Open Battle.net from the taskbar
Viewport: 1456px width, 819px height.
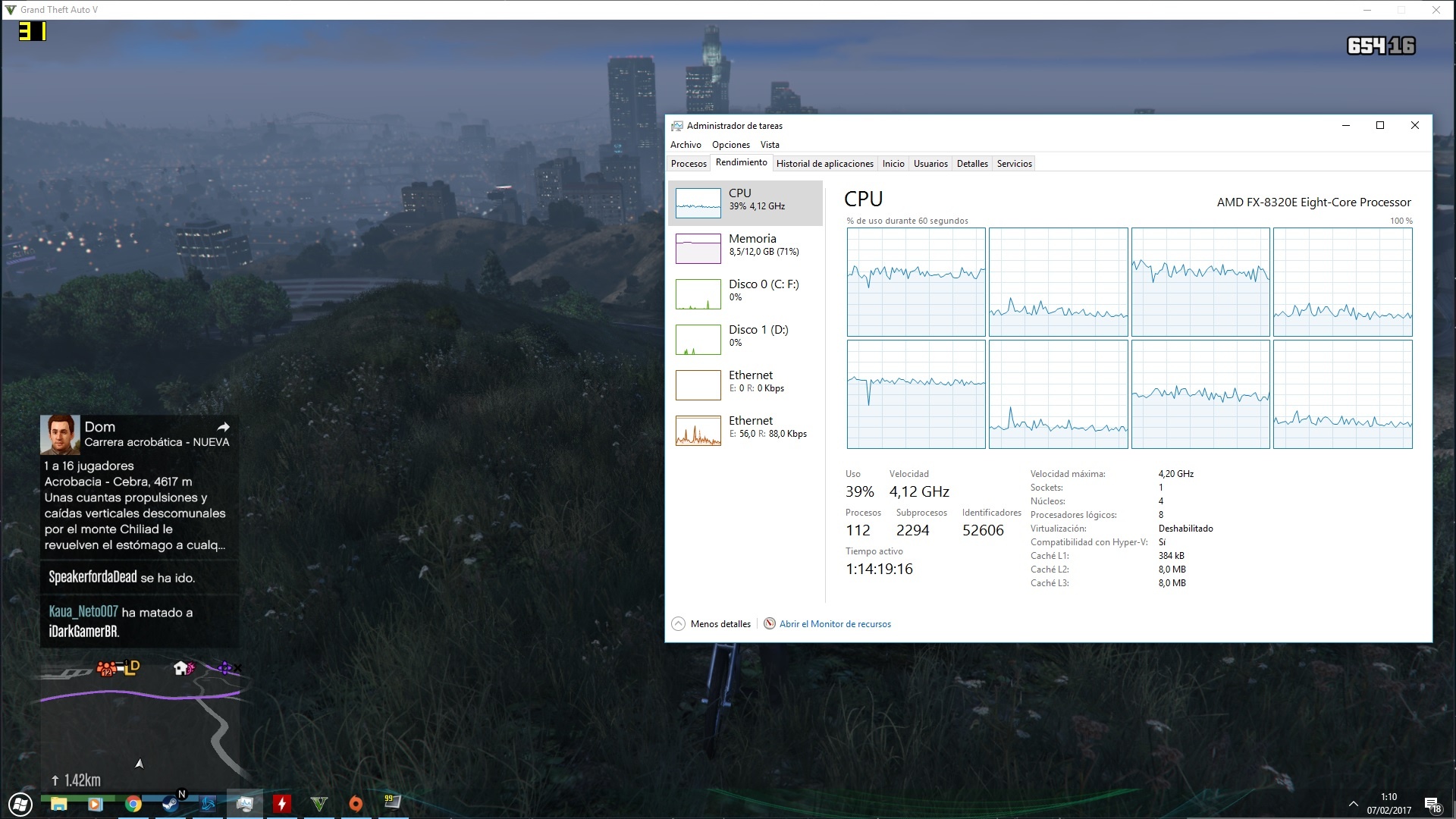pos(207,804)
